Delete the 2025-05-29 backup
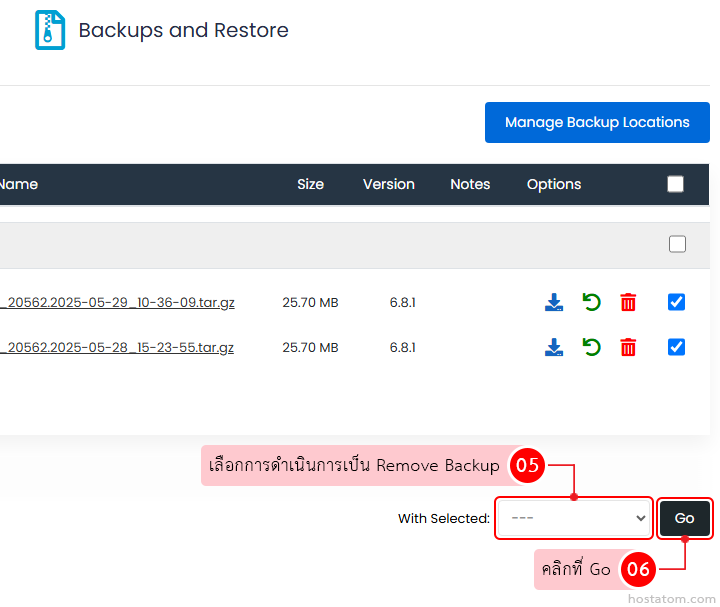720x607 pixels. [x=628, y=302]
